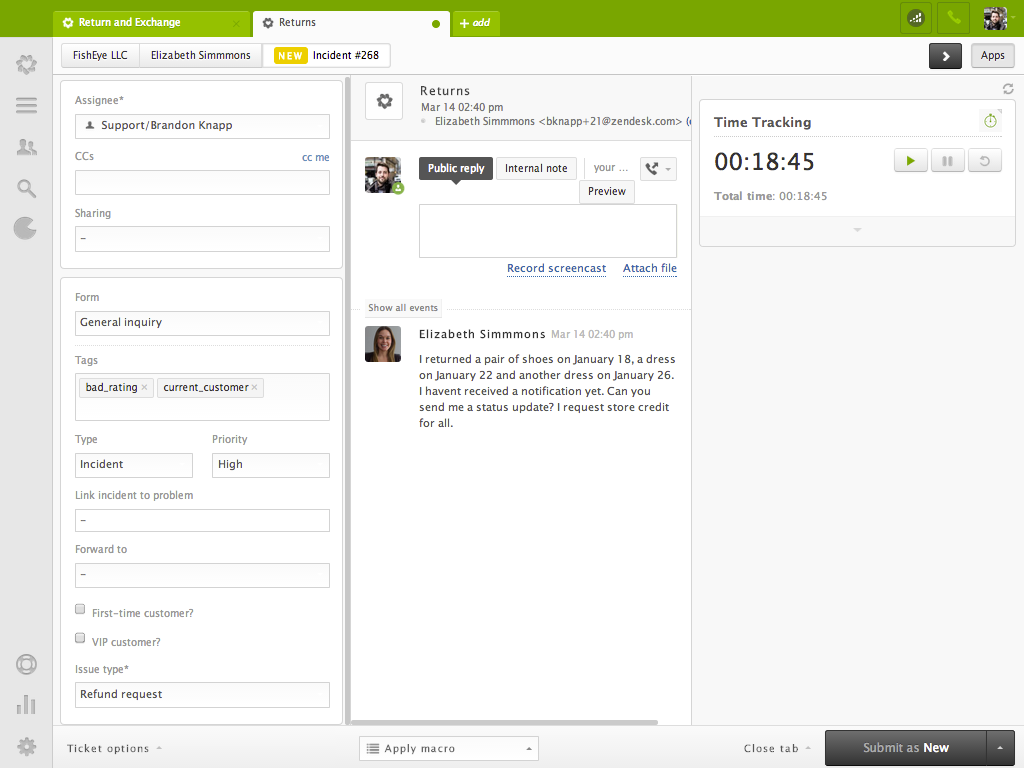
Task: Click the Submit as New button
Action: pos(905,747)
